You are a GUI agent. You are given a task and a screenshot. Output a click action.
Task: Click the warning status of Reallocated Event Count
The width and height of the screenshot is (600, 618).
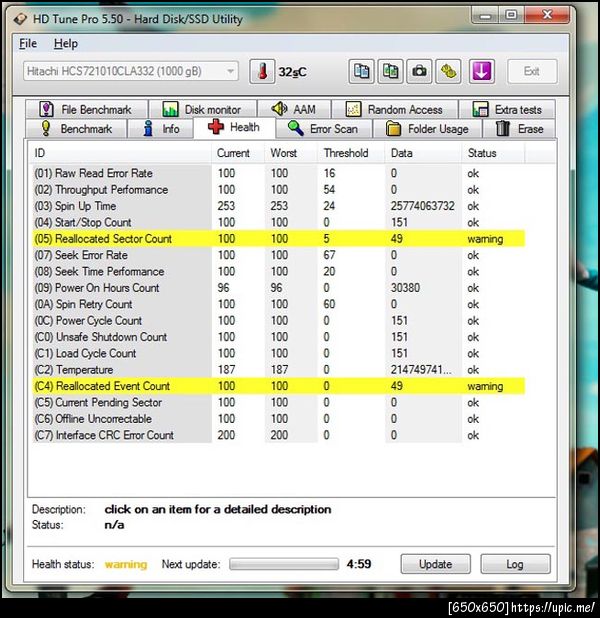click(x=485, y=386)
